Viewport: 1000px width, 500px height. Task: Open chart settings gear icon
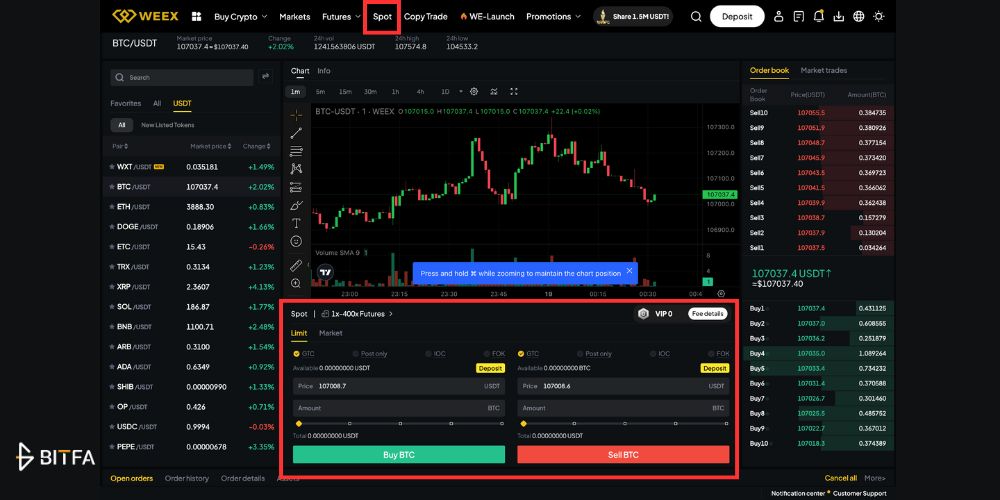click(x=474, y=92)
